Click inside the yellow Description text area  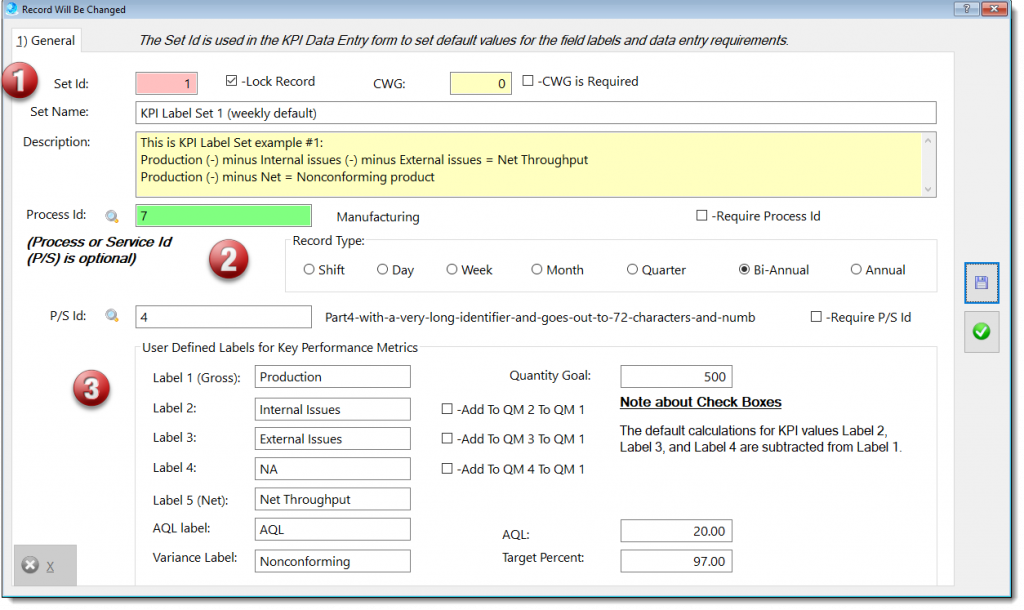pyautogui.click(x=528, y=165)
